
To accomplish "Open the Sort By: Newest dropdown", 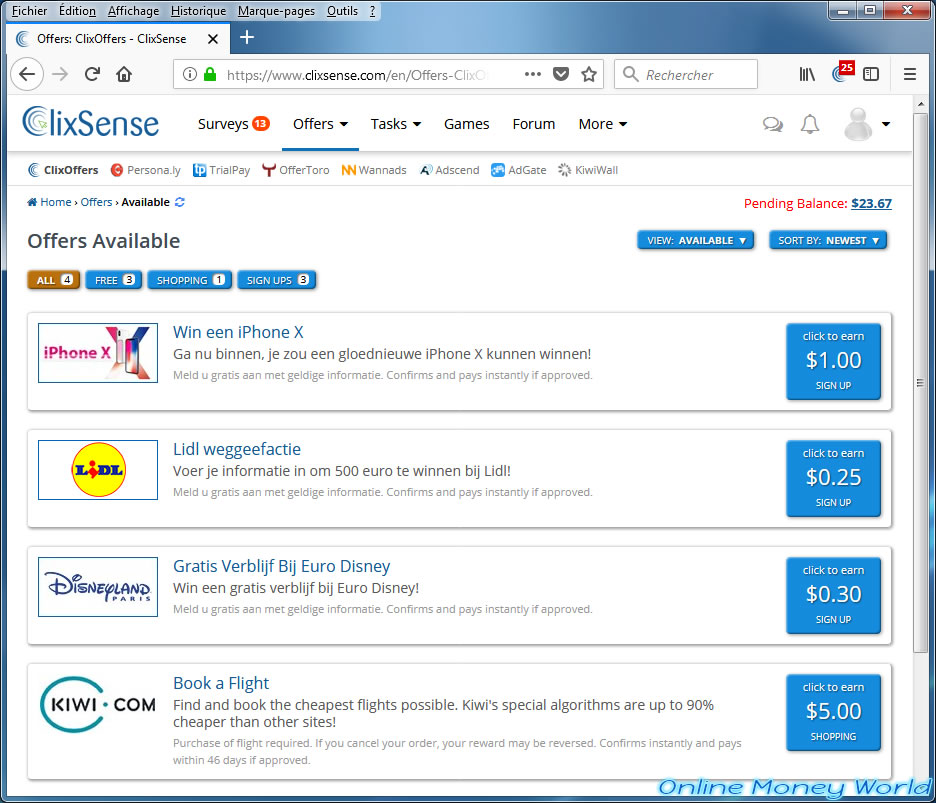I will [x=827, y=240].
